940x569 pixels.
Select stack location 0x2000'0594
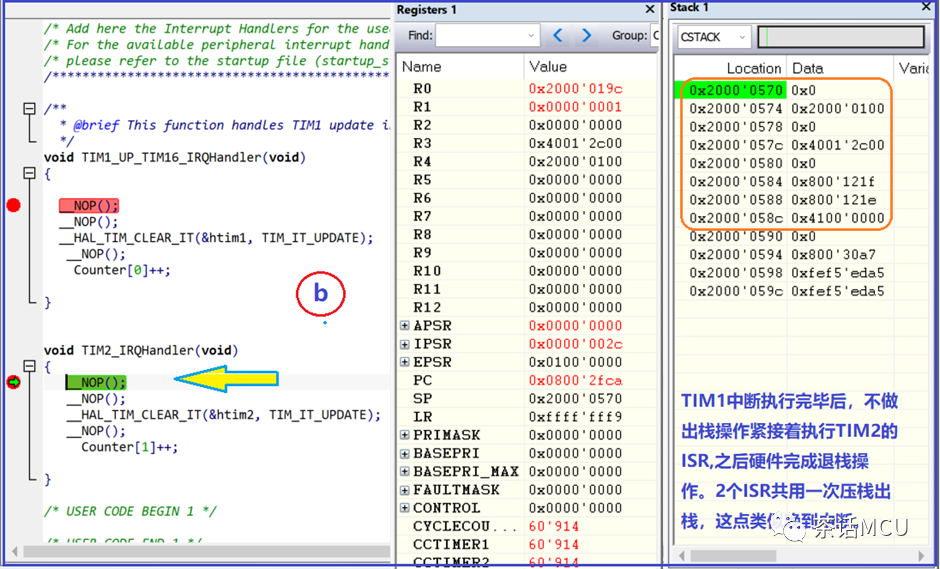tap(736, 254)
